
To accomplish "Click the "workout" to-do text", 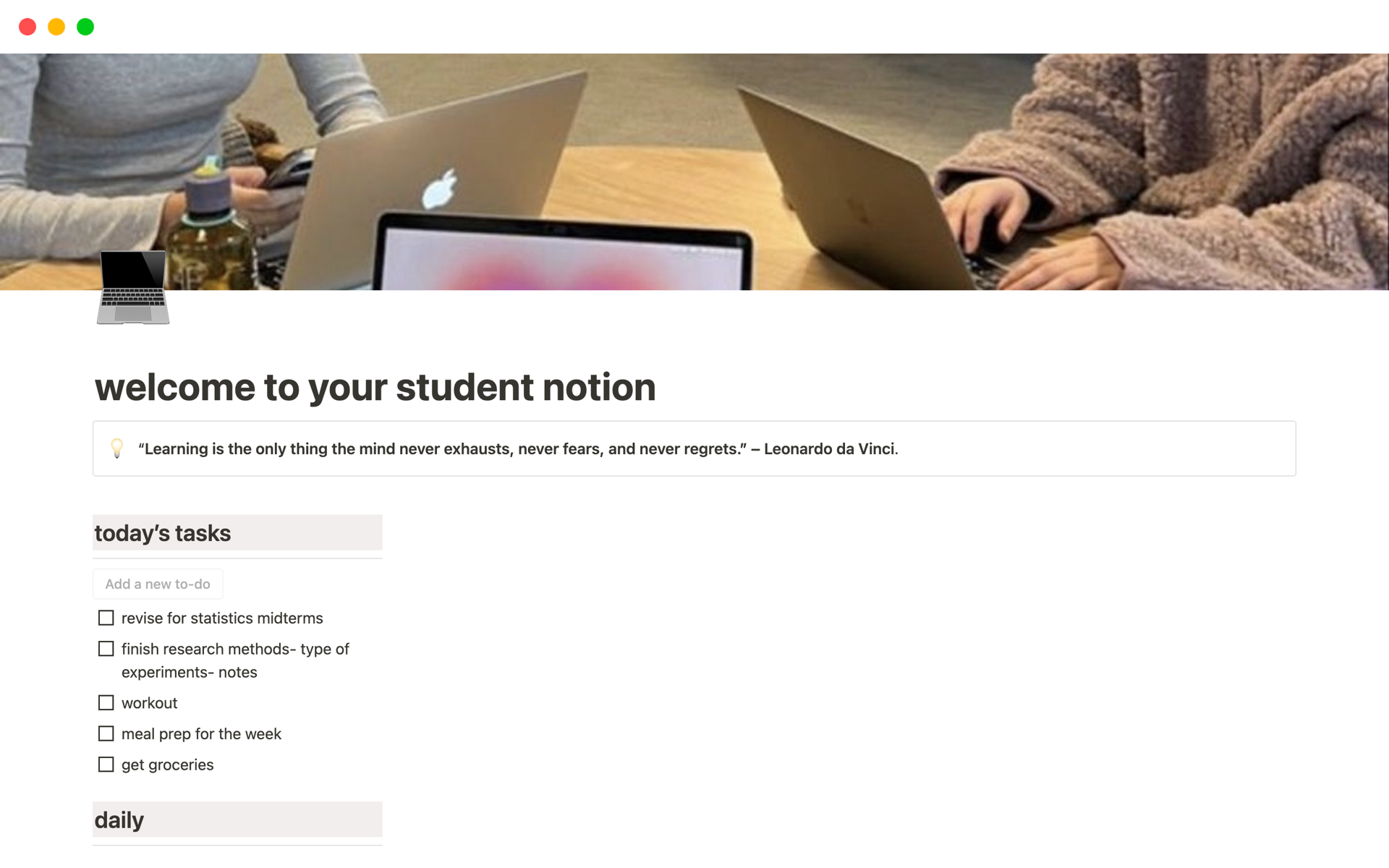I will (x=150, y=703).
